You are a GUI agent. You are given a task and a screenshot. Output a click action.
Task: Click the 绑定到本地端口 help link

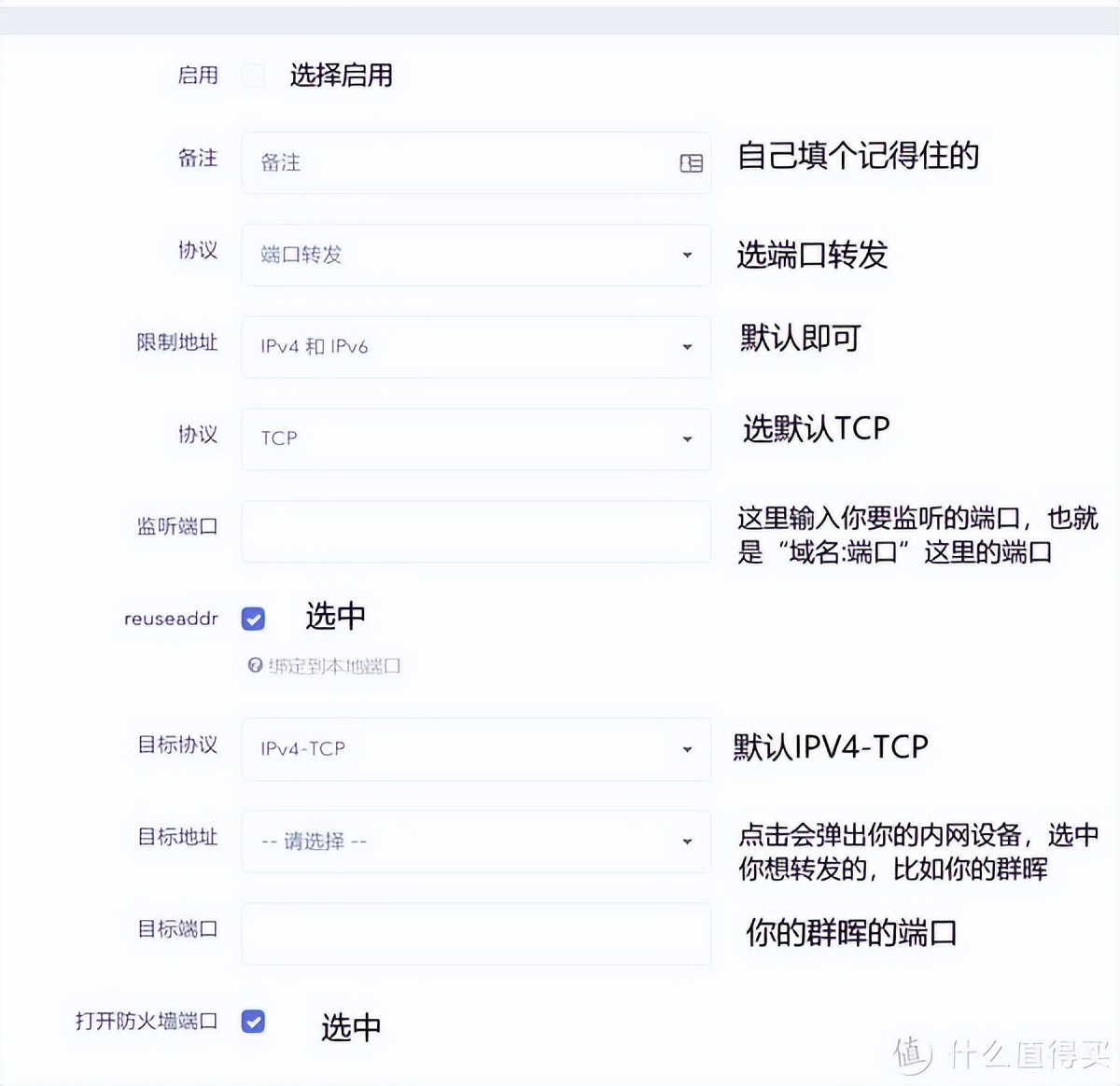click(331, 665)
